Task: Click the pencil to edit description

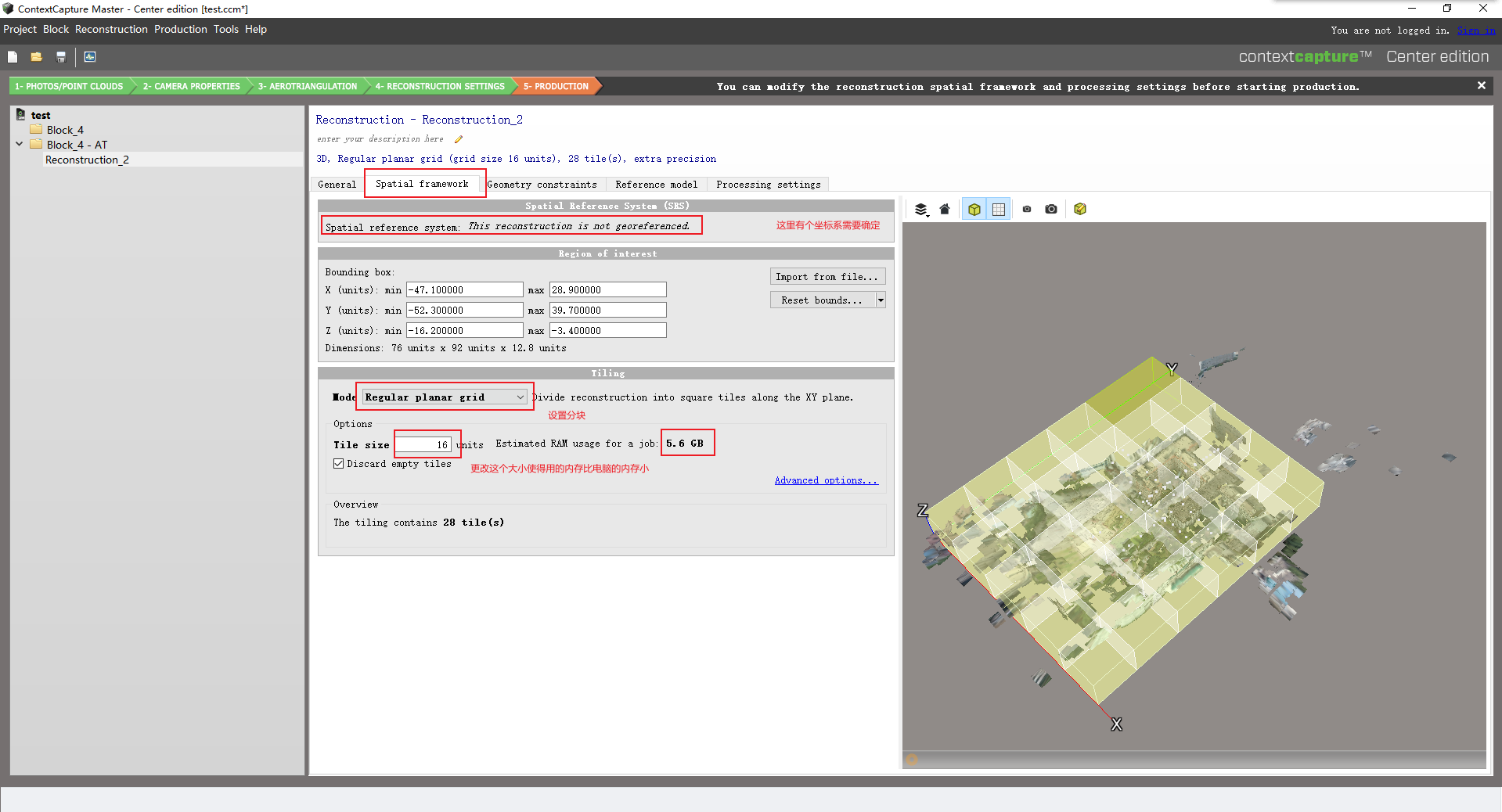Action: 459,139
